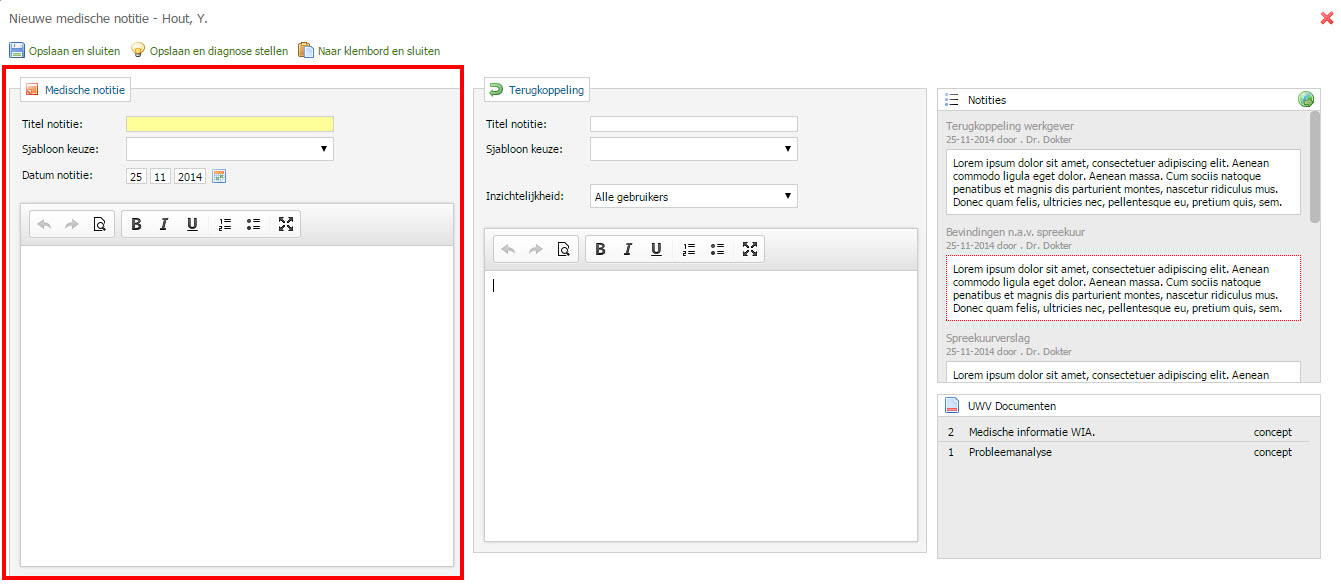Open Medische informatie WIA document

point(1031,432)
